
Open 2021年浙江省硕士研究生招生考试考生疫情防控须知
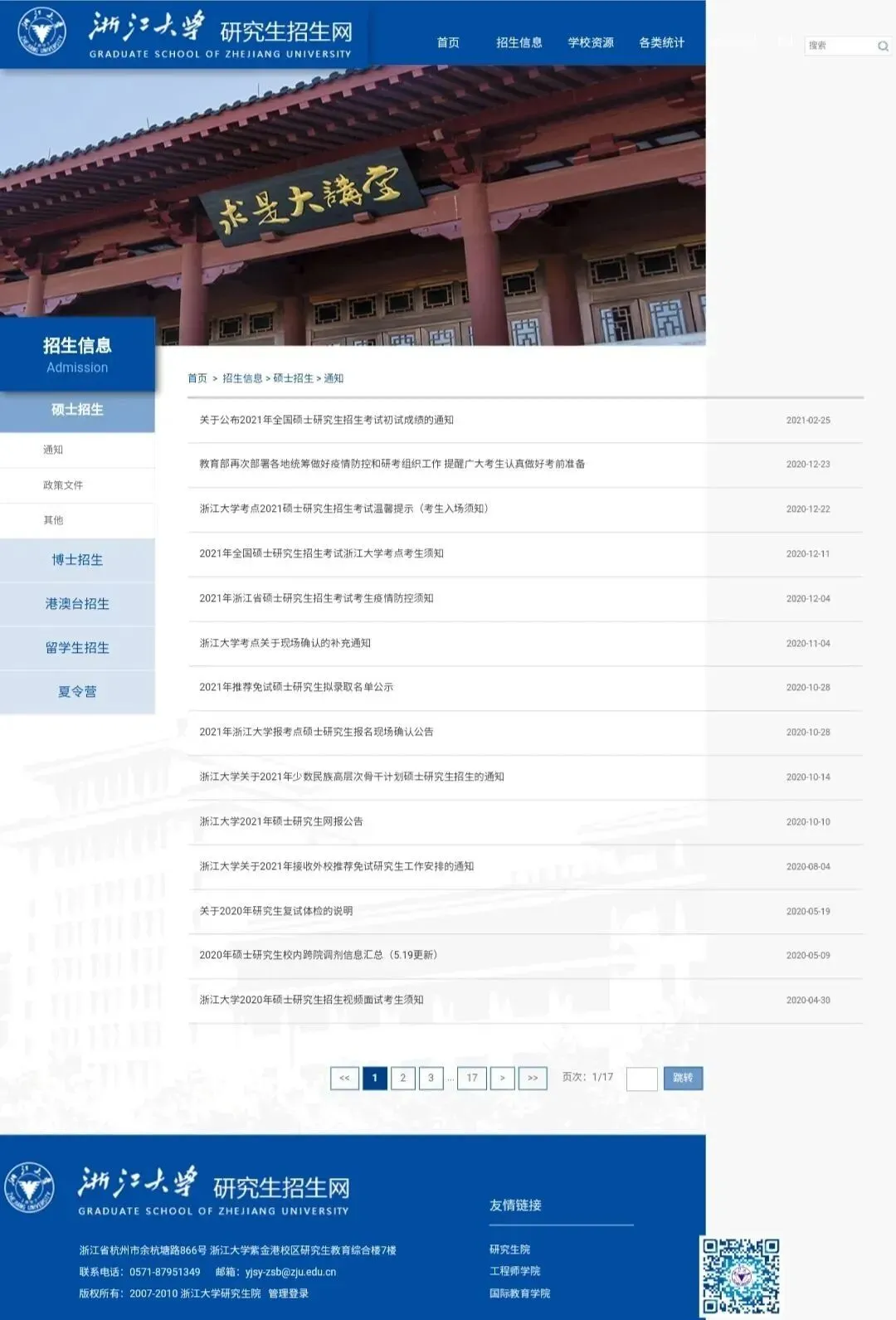316,598
